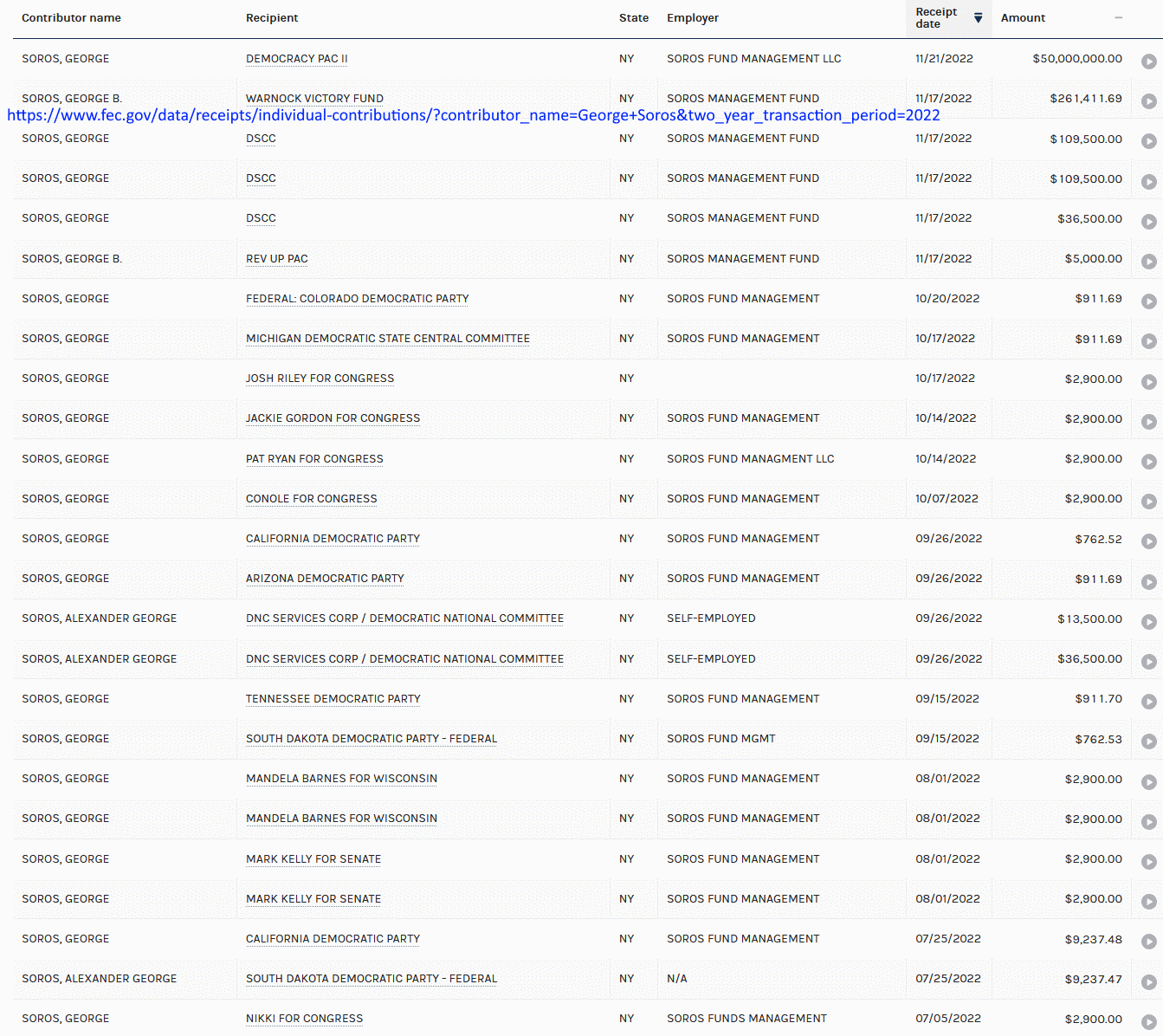The height and width of the screenshot is (1036, 1163).
Task: Open the Rev Up PAC recipient link
Action: click(x=277, y=259)
